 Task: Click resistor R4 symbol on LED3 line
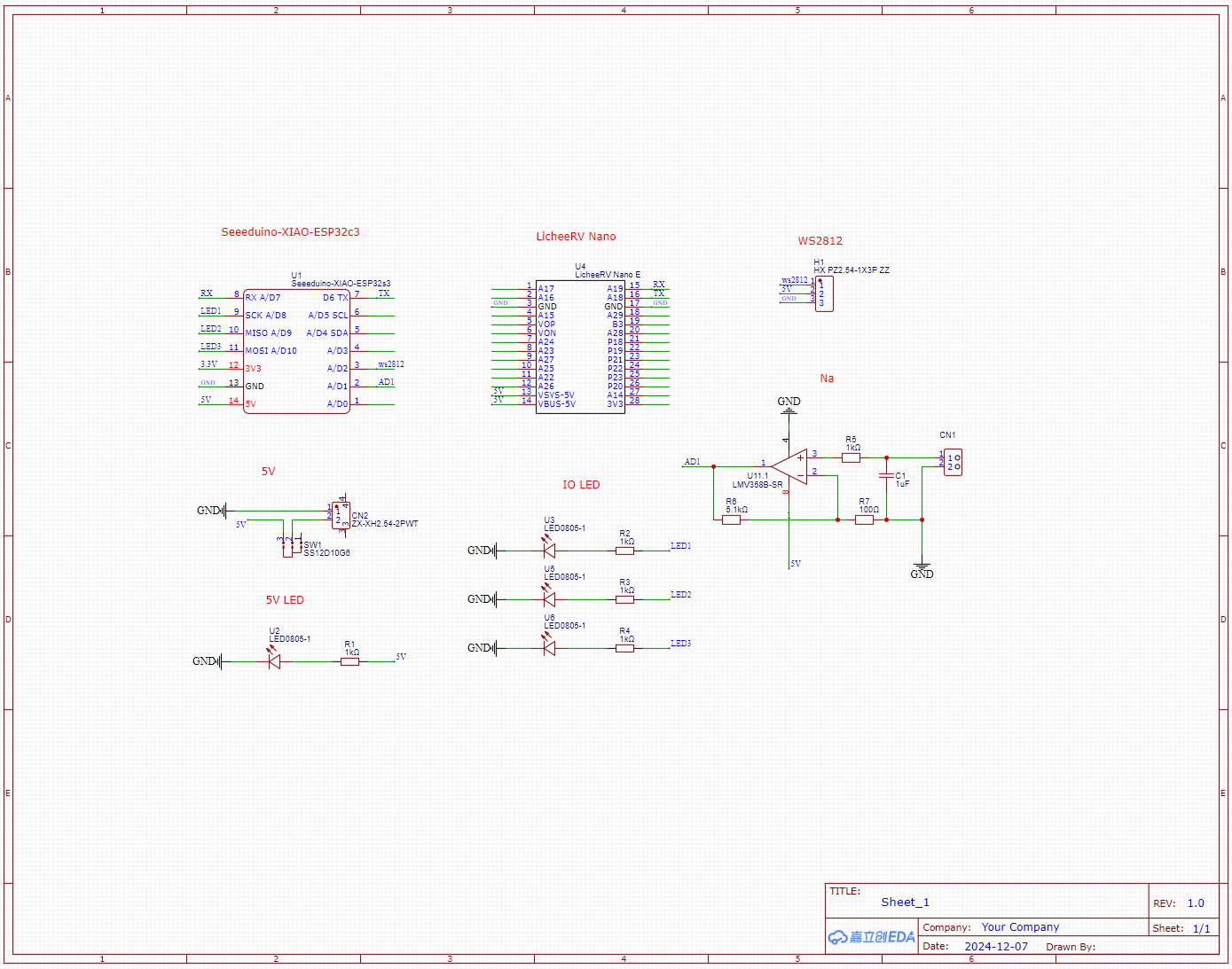click(625, 648)
